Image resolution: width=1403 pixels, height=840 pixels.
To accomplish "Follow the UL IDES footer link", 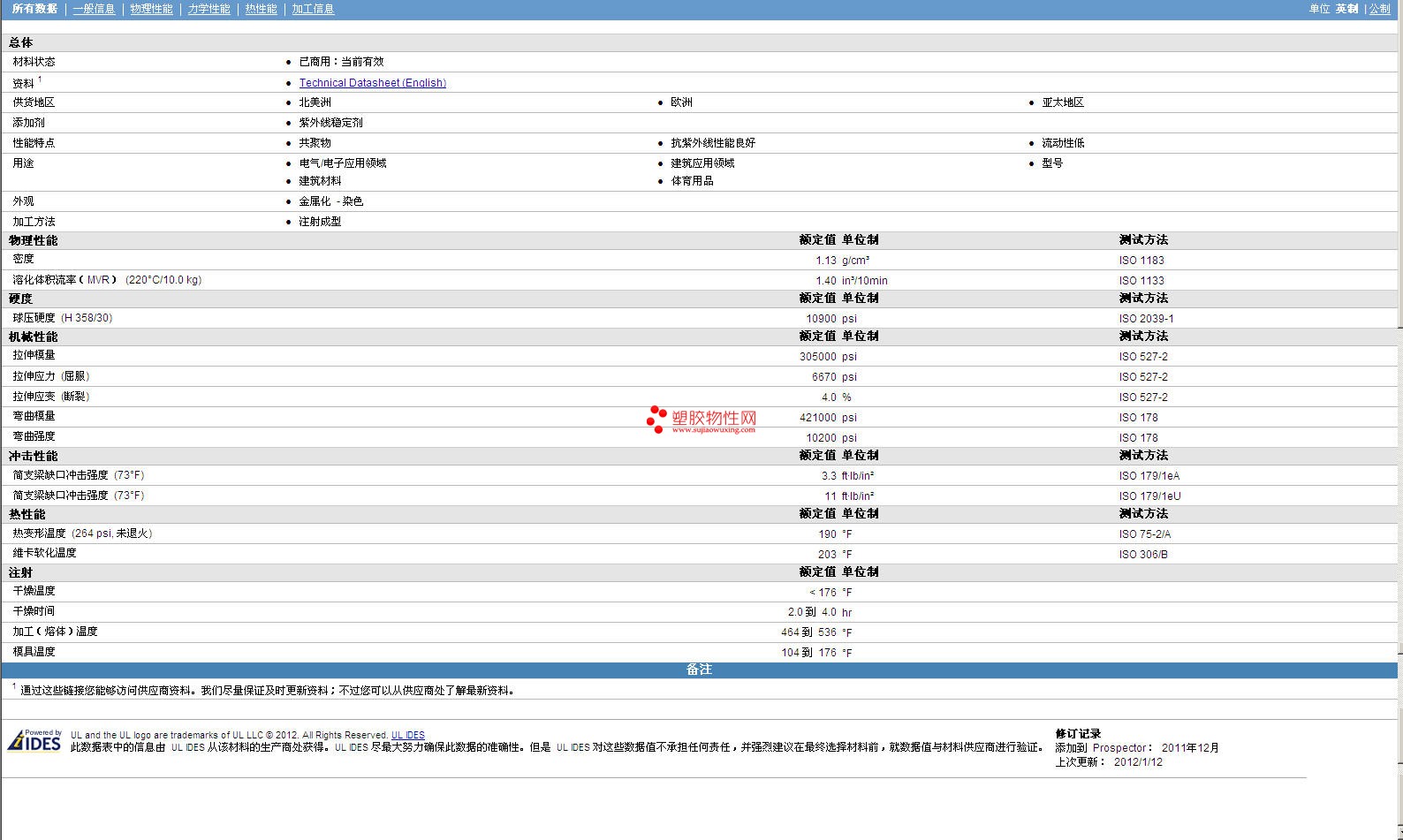I will tap(407, 735).
